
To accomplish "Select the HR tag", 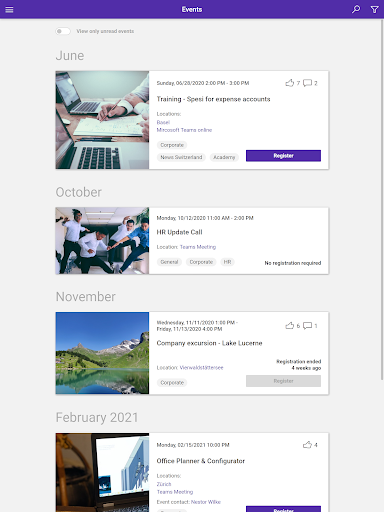I will tap(227, 262).
